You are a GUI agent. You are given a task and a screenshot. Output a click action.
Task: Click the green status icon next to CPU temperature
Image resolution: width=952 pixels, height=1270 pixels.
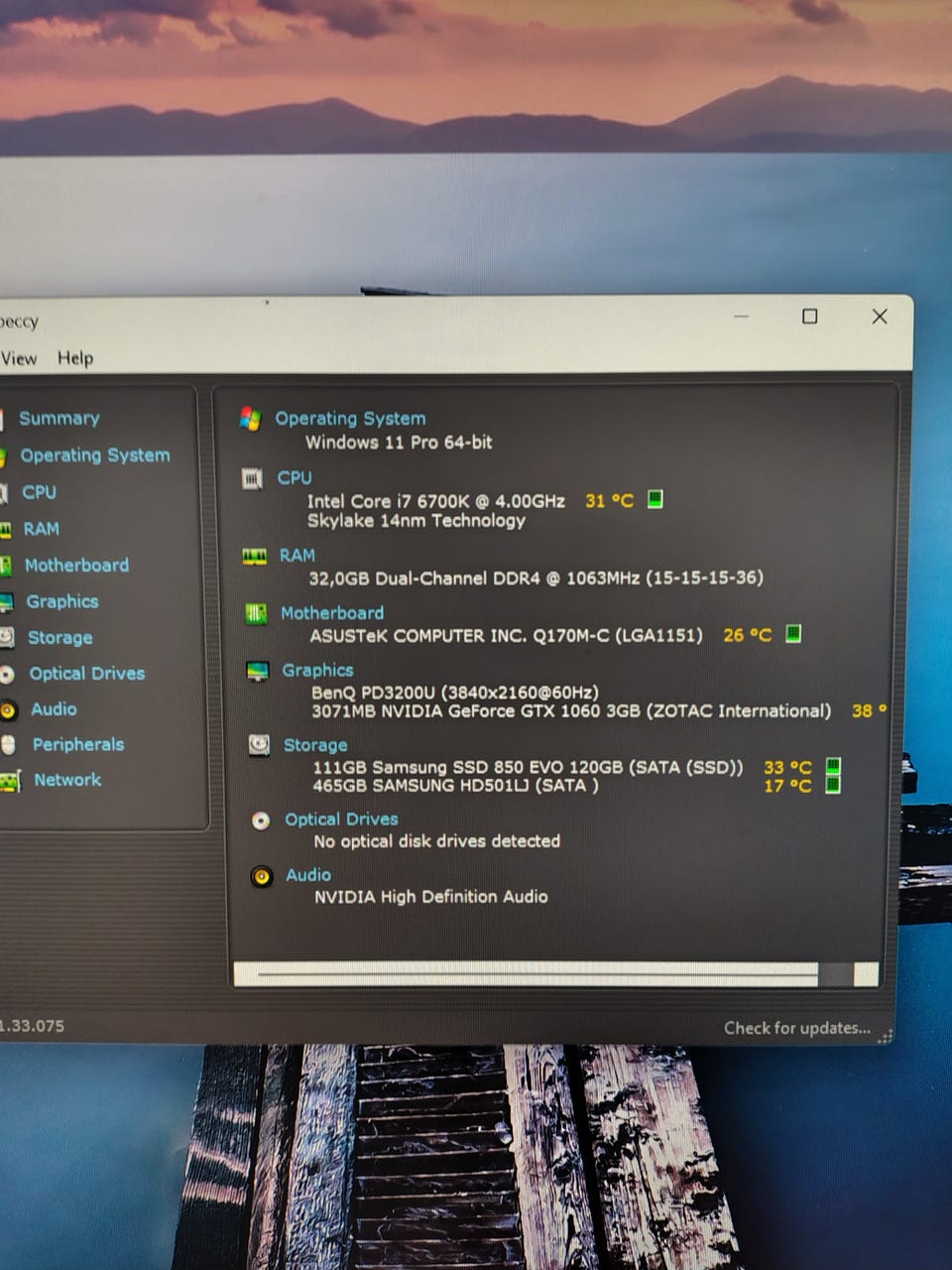(x=655, y=499)
